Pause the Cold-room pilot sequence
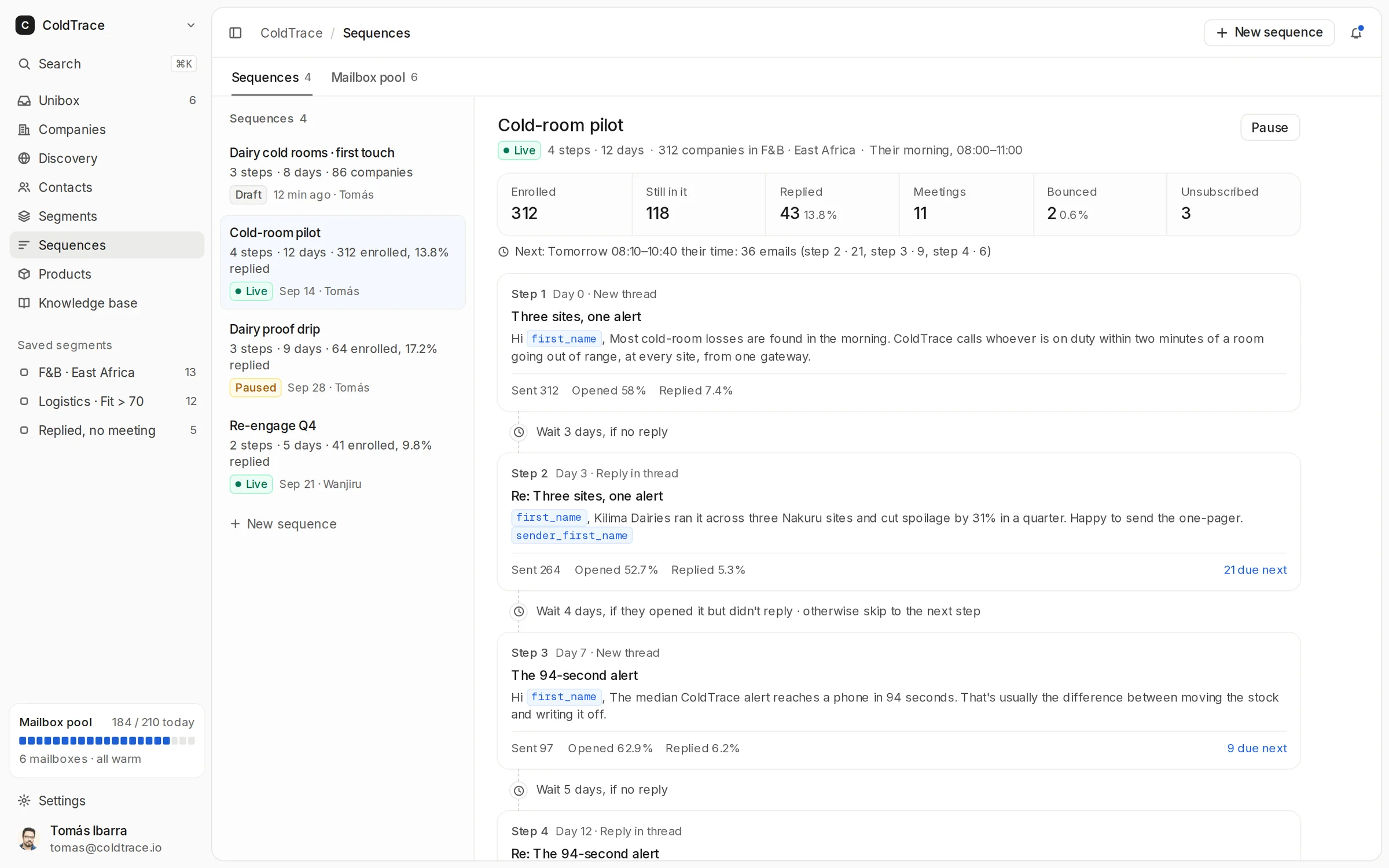1389x868 pixels. (1270, 127)
